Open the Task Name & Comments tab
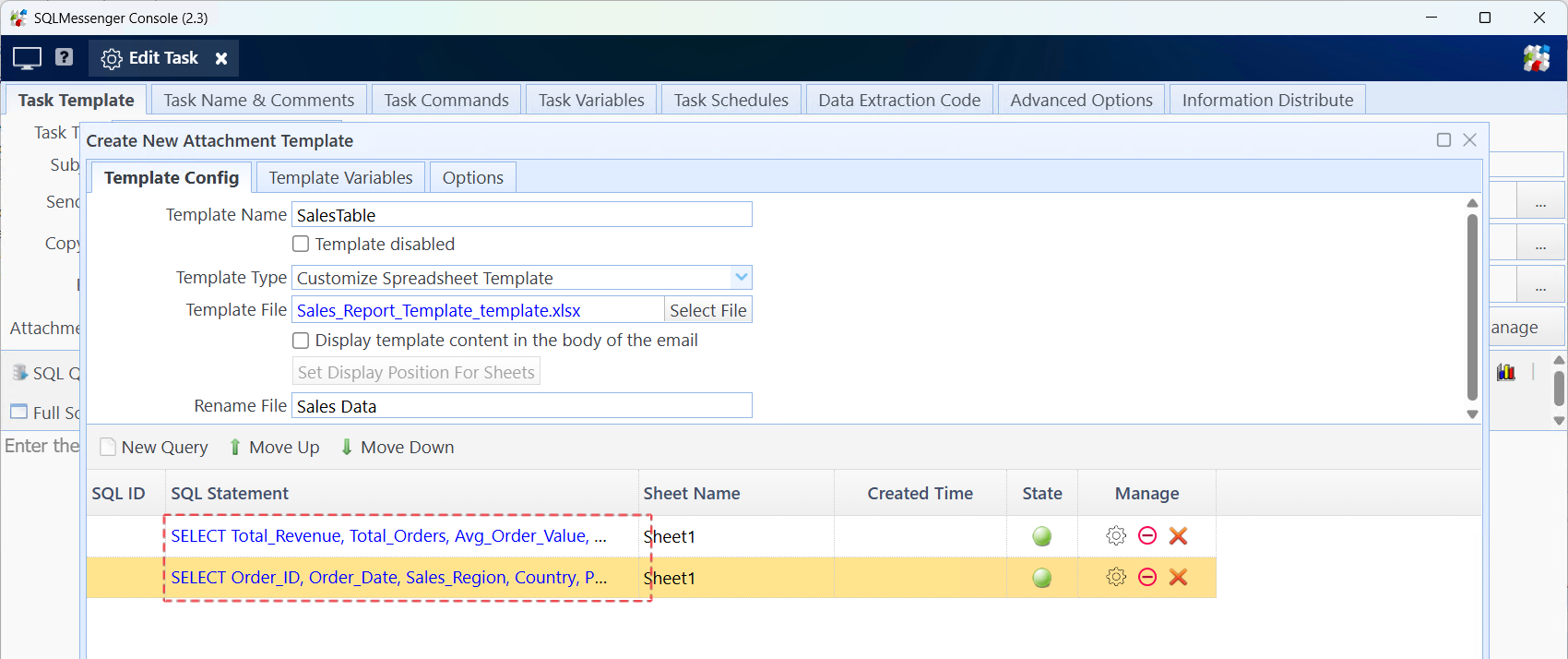Screen dimensions: 1568x659 tap(259, 100)
